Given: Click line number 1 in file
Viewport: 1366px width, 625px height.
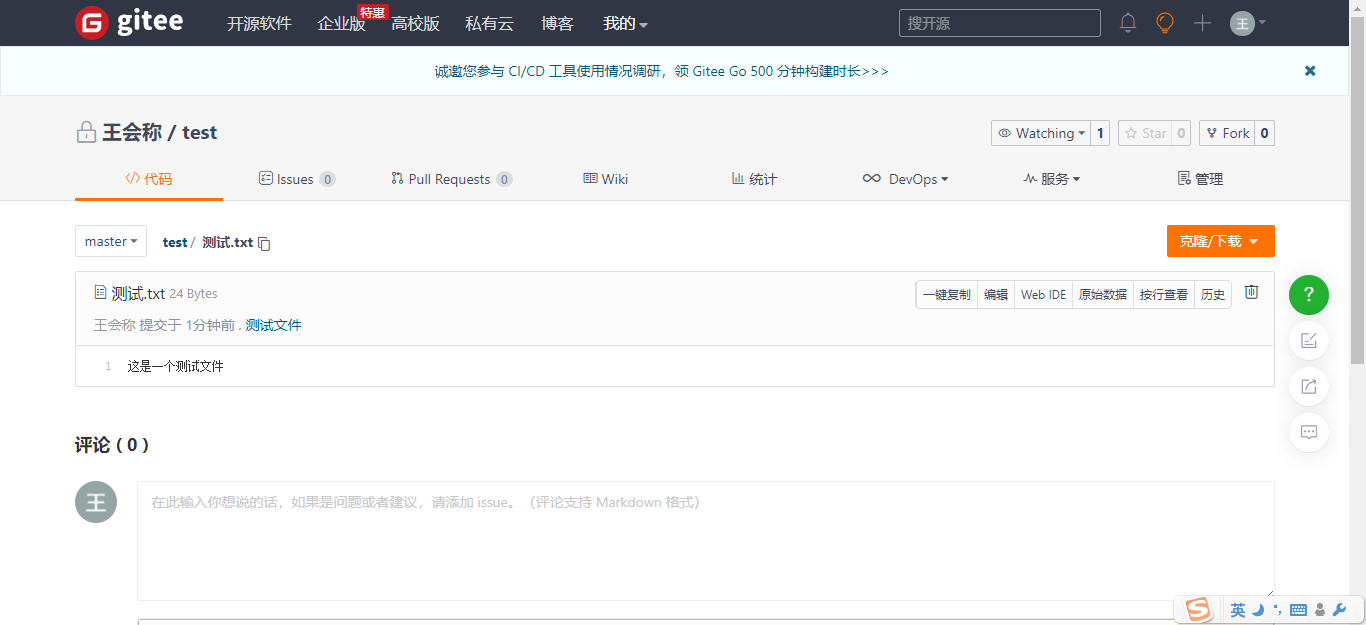Looking at the screenshot, I should [108, 366].
